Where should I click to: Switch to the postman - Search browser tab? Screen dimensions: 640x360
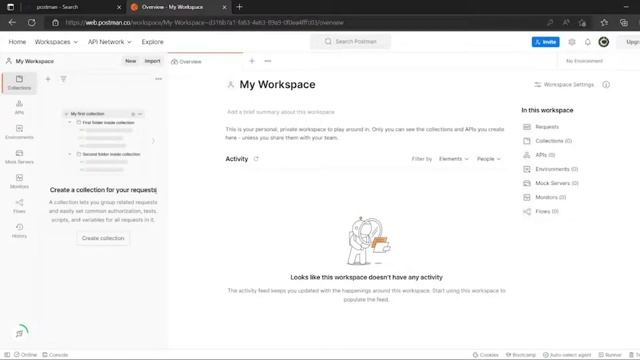[x=57, y=7]
